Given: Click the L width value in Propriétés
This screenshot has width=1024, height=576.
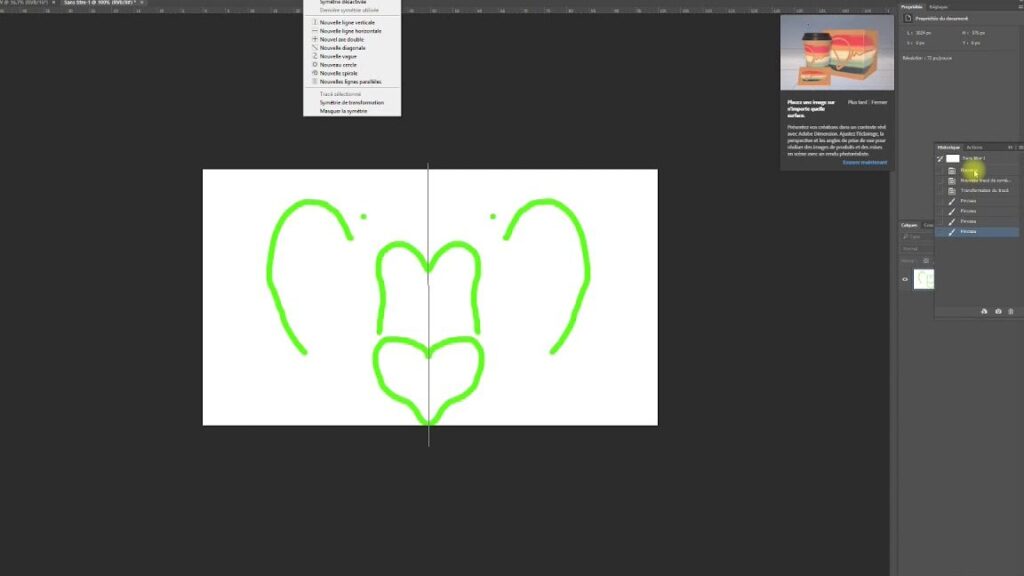Looking at the screenshot, I should coord(923,33).
